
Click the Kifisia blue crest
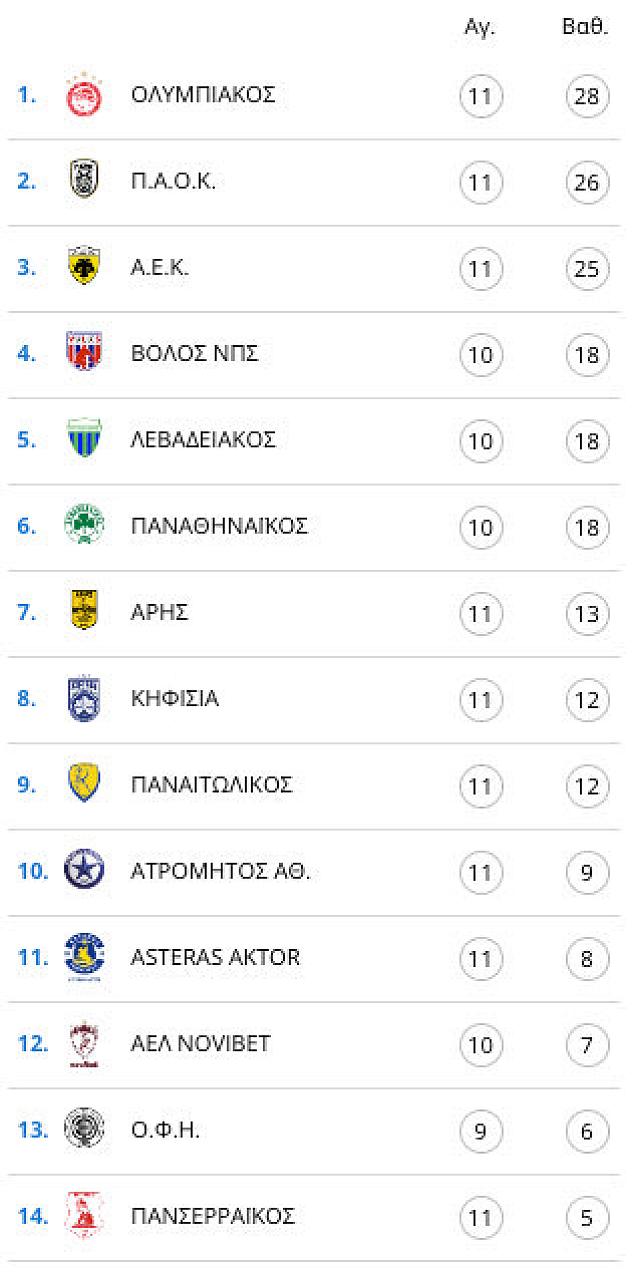tap(84, 698)
